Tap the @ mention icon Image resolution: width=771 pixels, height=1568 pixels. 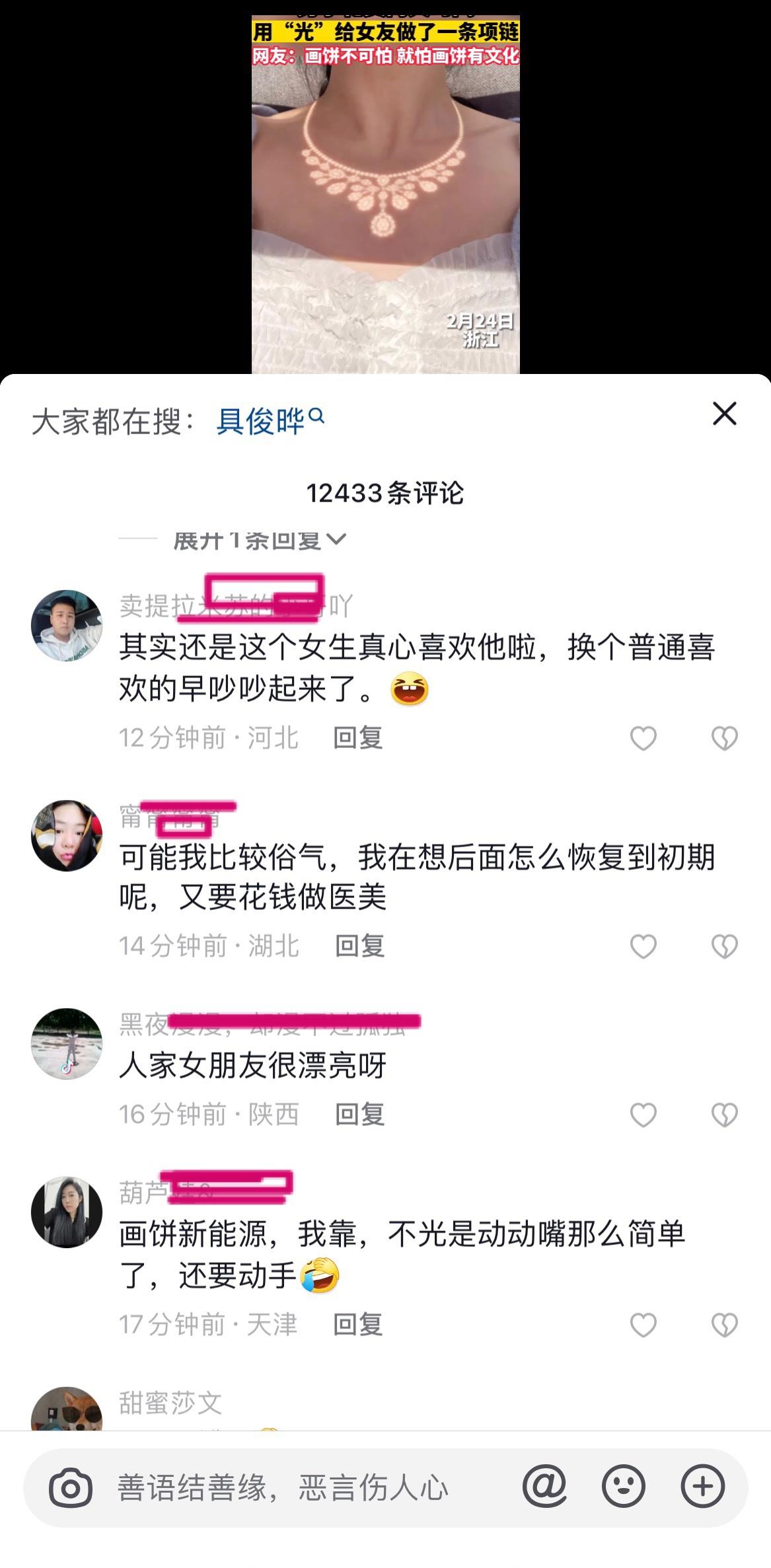coord(544,1487)
